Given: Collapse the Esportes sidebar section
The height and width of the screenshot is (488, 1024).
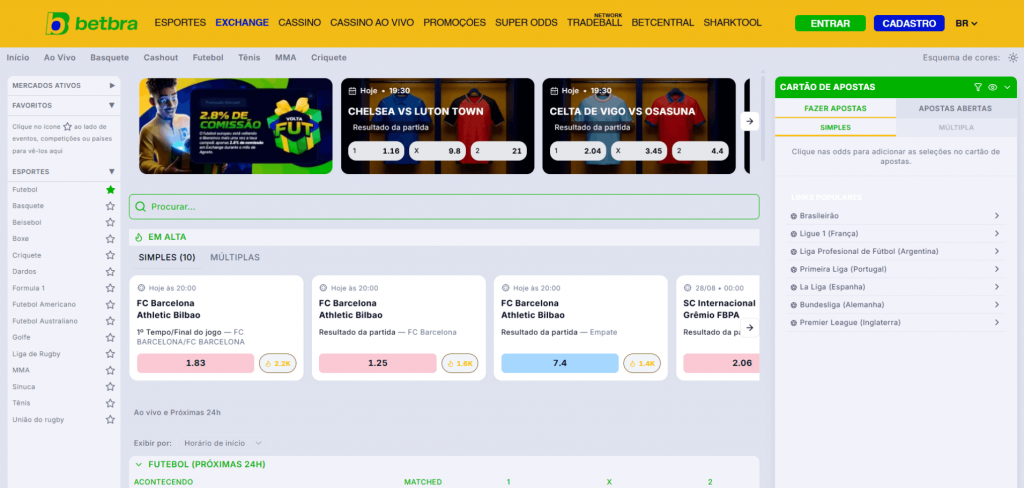Looking at the screenshot, I should 63,172.
